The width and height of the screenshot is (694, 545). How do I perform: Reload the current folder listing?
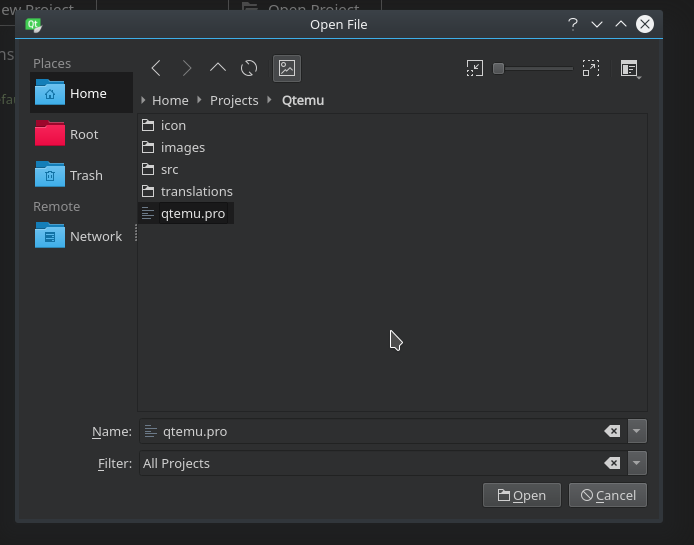tap(249, 68)
